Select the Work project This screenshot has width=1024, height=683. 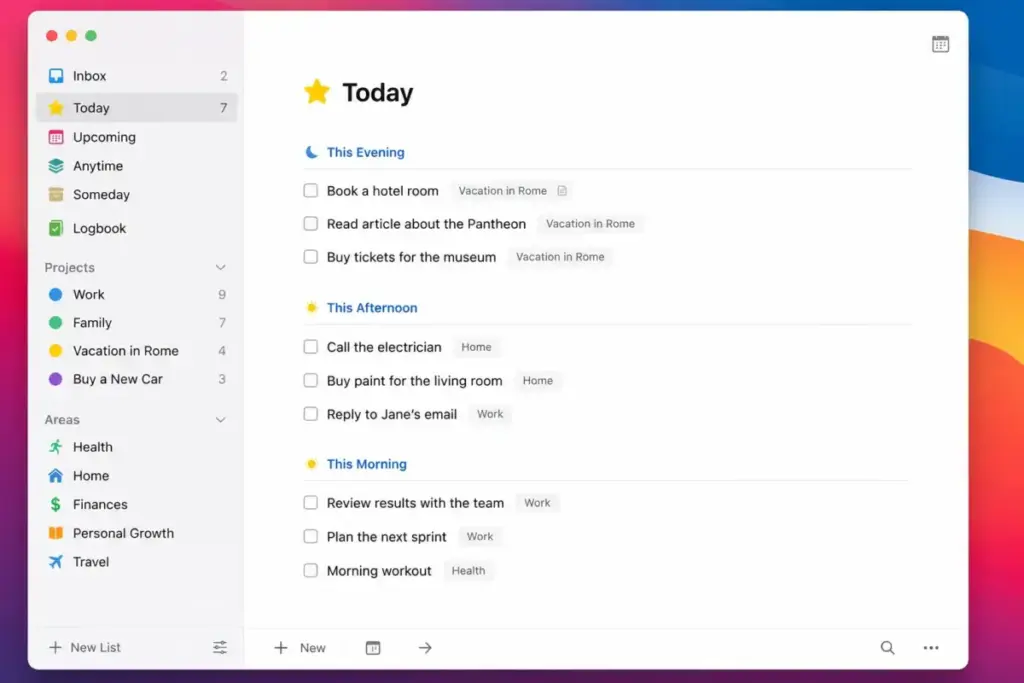tap(136, 294)
